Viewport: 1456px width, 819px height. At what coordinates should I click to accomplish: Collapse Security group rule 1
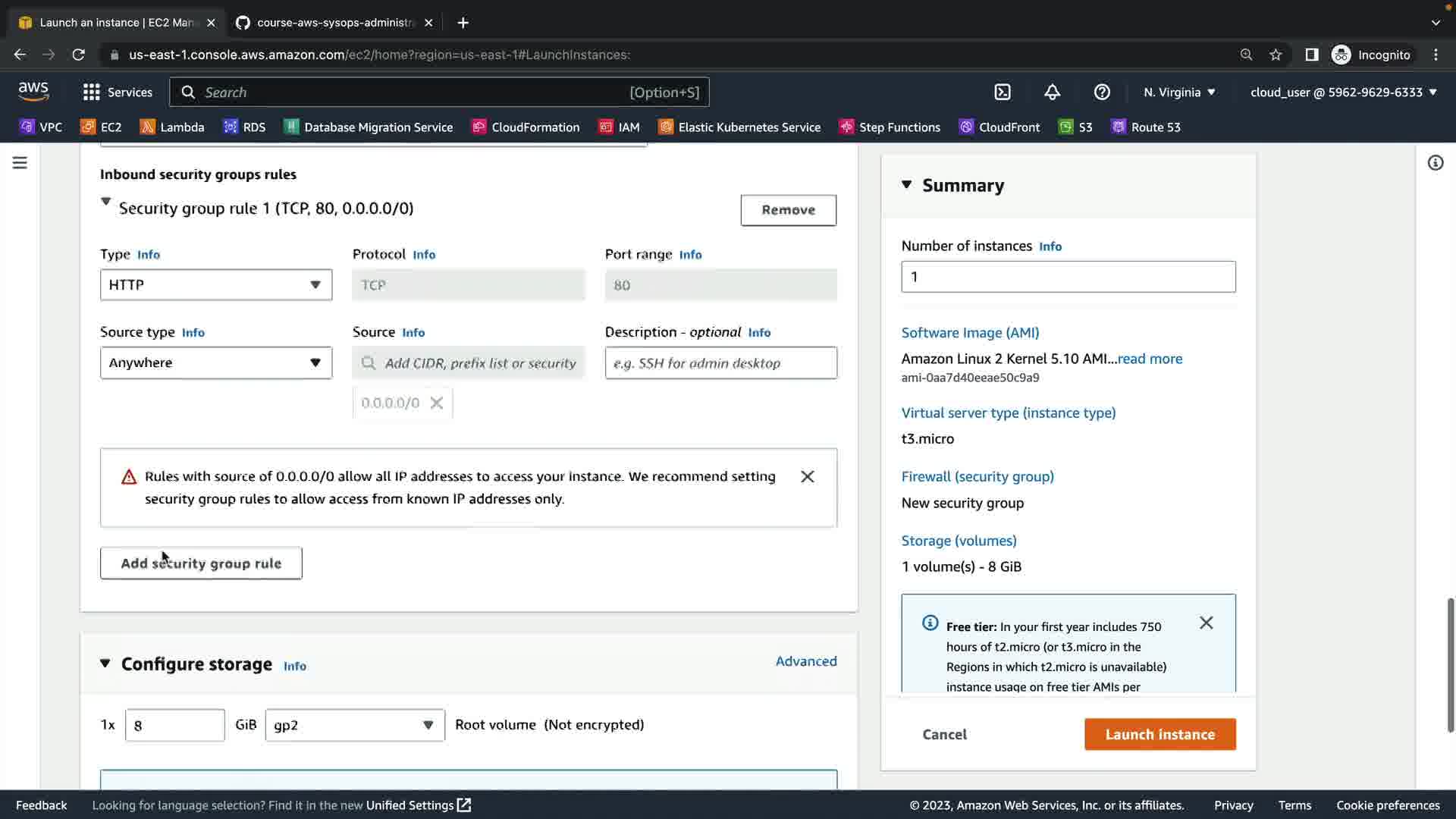(x=106, y=202)
